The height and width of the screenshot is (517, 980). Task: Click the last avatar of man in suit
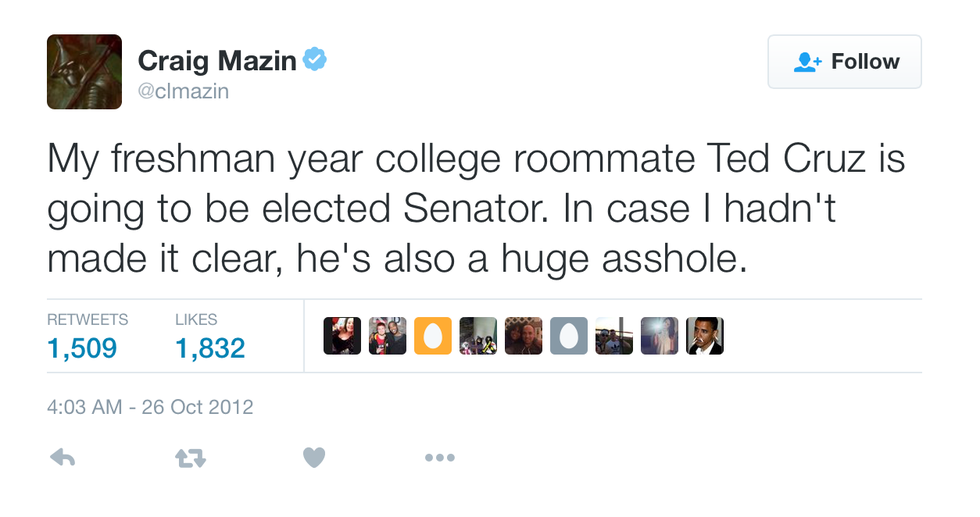[704, 336]
